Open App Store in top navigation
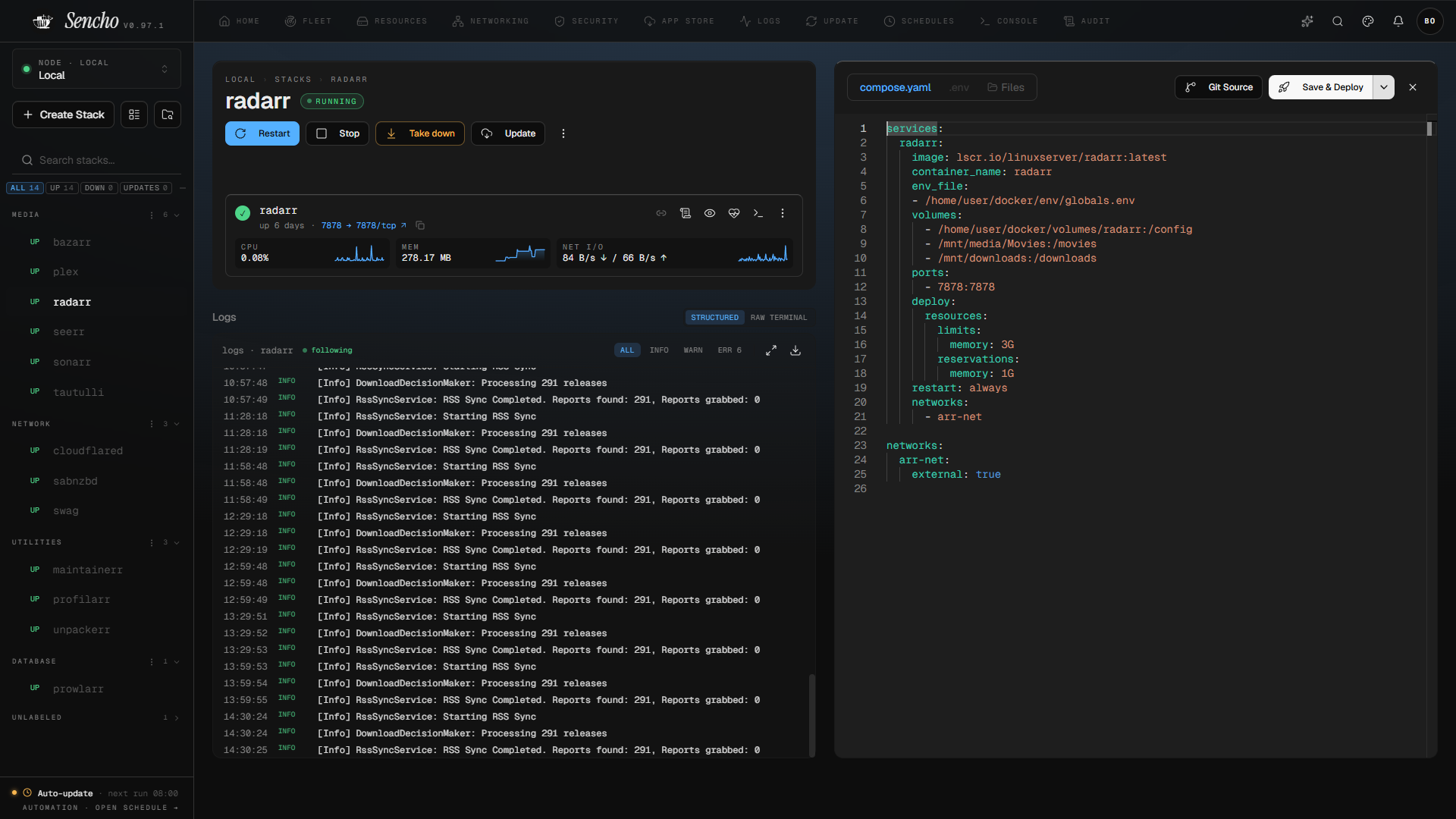Viewport: 1456px width, 819px height. tap(679, 21)
